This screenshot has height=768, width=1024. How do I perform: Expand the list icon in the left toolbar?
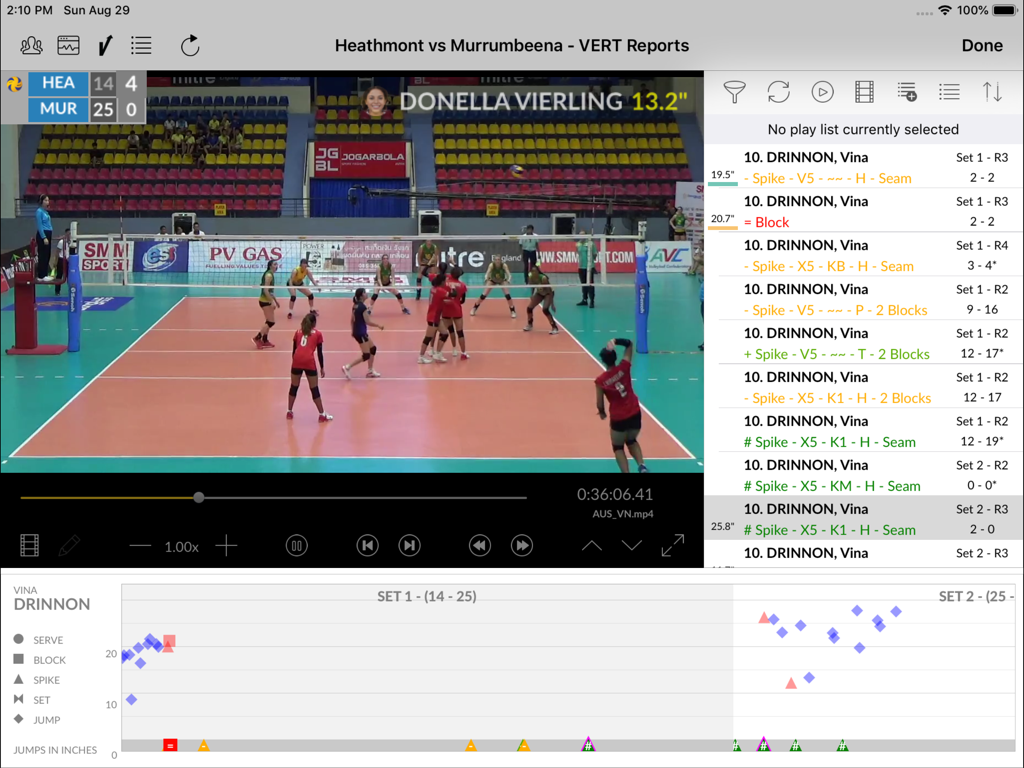point(140,45)
